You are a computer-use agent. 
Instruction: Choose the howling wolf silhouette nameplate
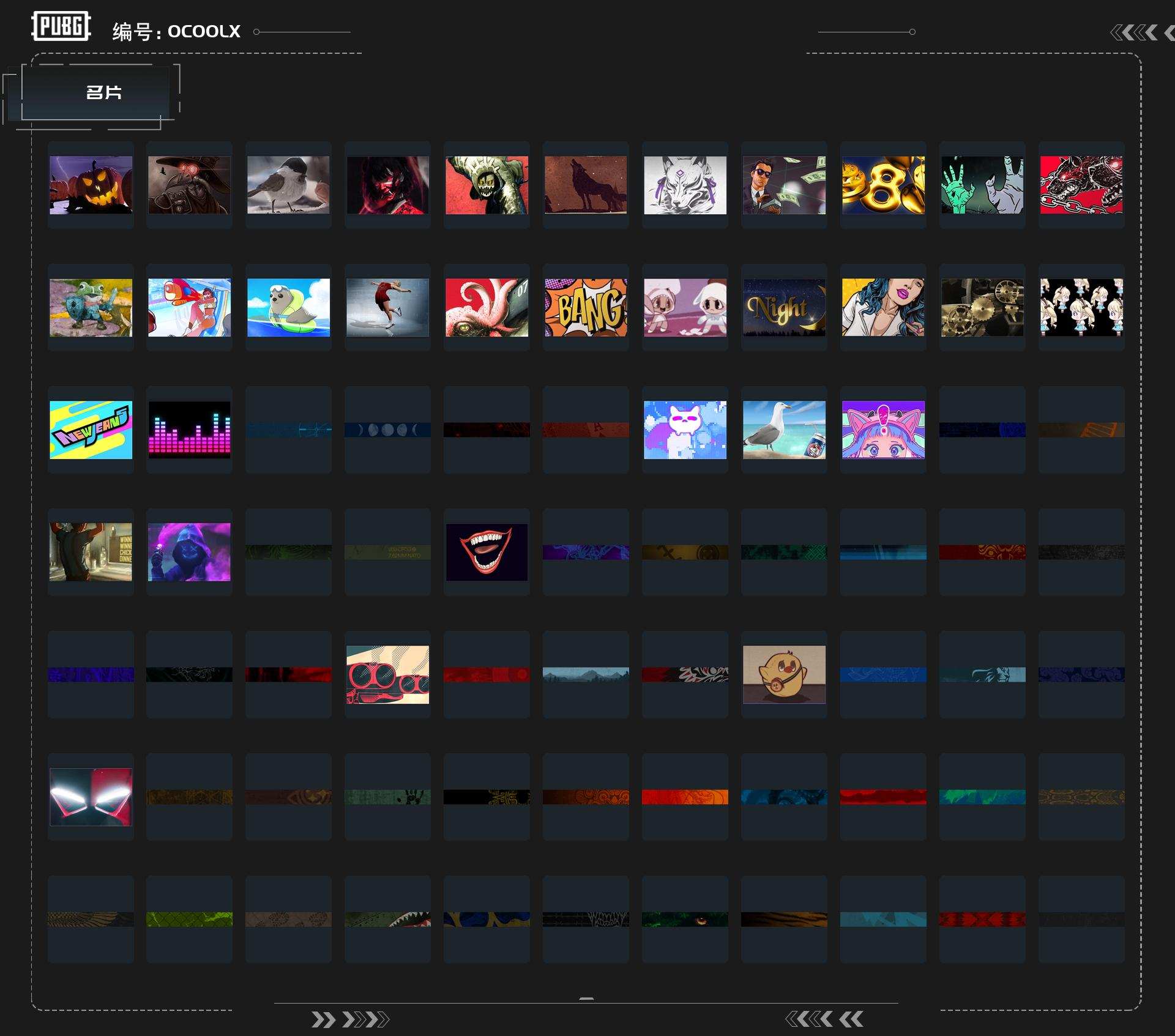(x=586, y=185)
